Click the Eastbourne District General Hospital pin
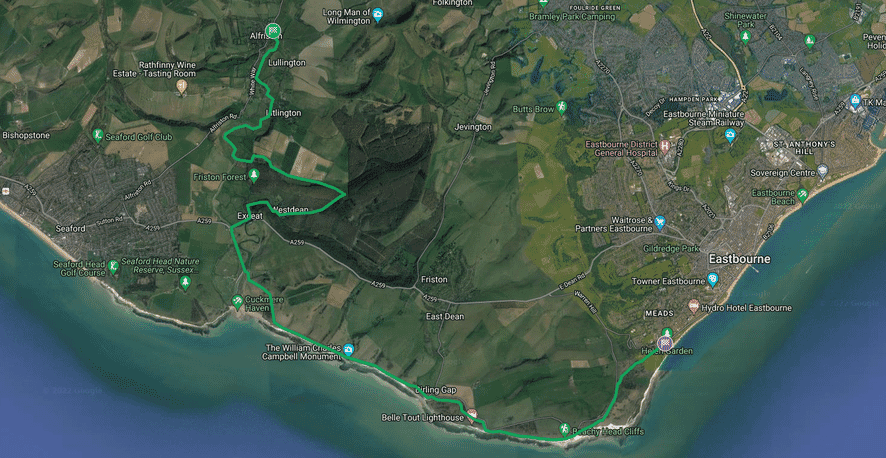 (664, 146)
